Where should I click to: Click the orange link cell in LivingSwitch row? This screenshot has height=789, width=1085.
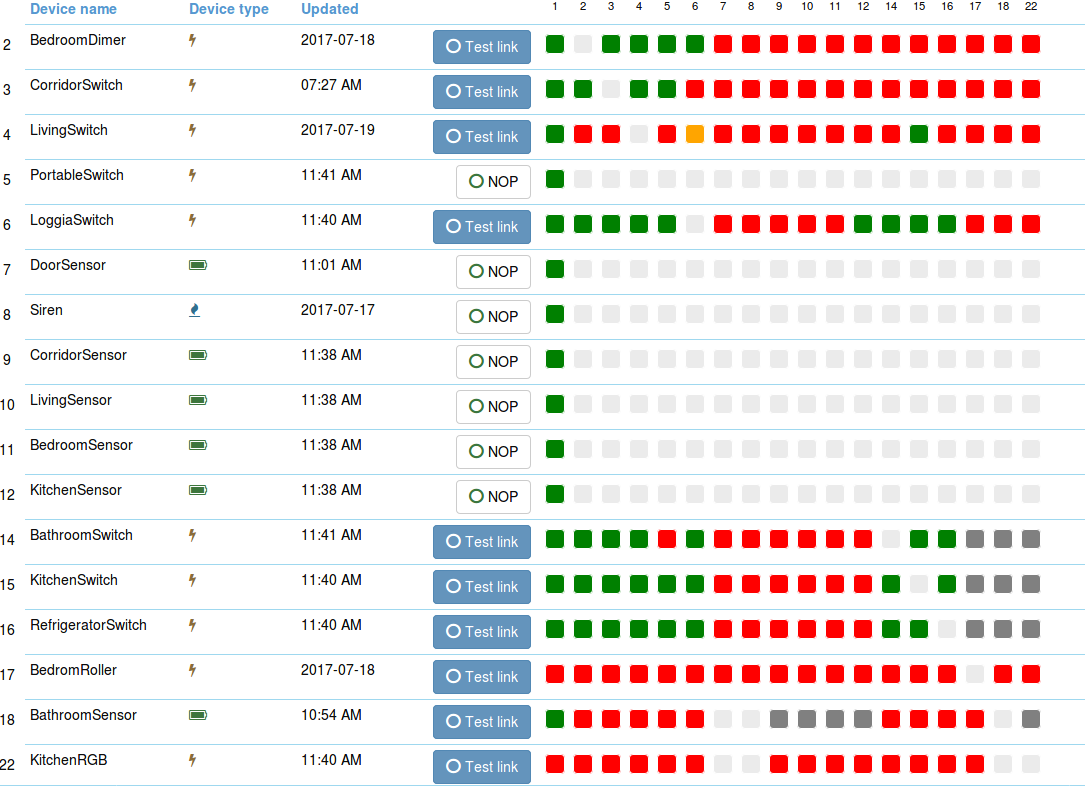695,134
